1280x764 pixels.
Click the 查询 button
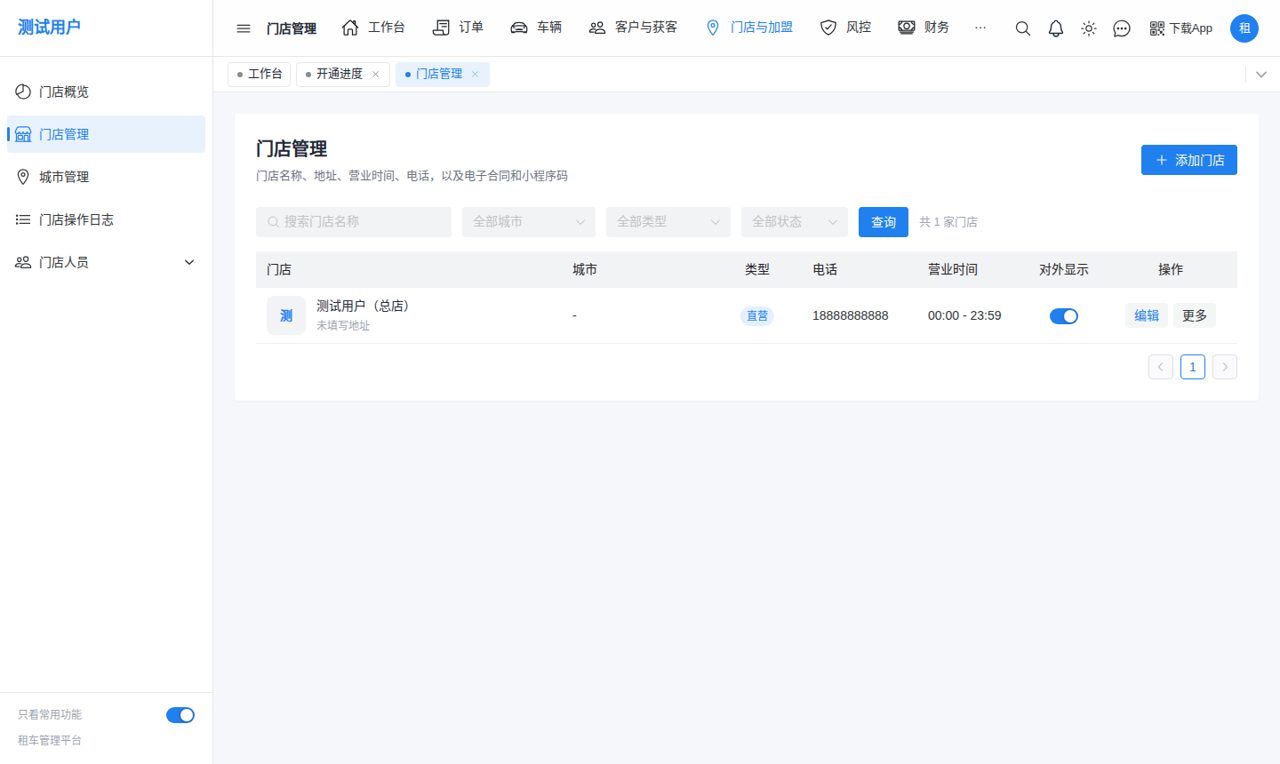click(883, 222)
